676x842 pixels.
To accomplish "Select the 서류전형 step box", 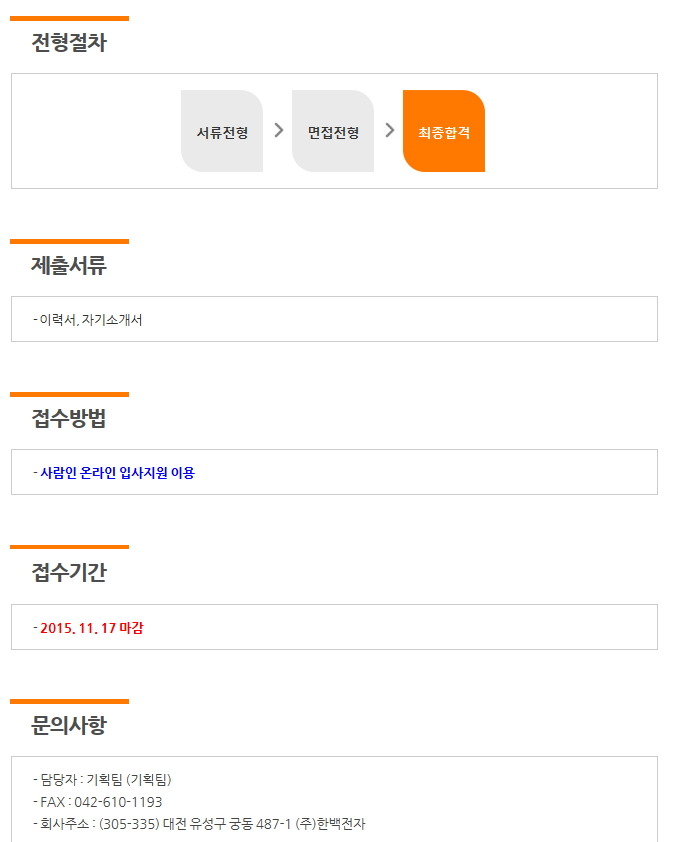I will point(222,131).
